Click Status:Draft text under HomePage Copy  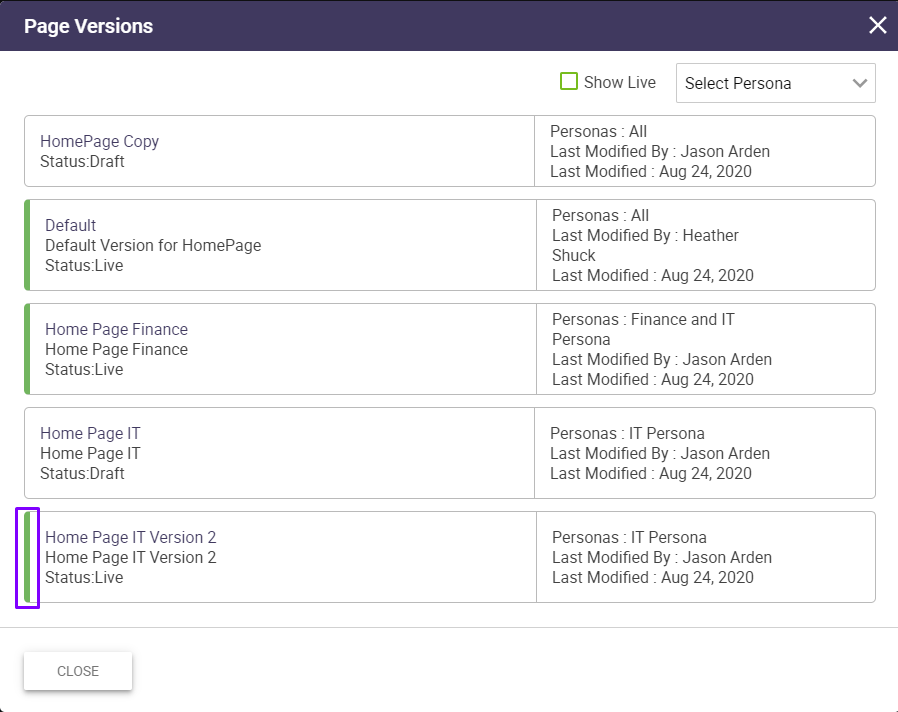point(82,161)
